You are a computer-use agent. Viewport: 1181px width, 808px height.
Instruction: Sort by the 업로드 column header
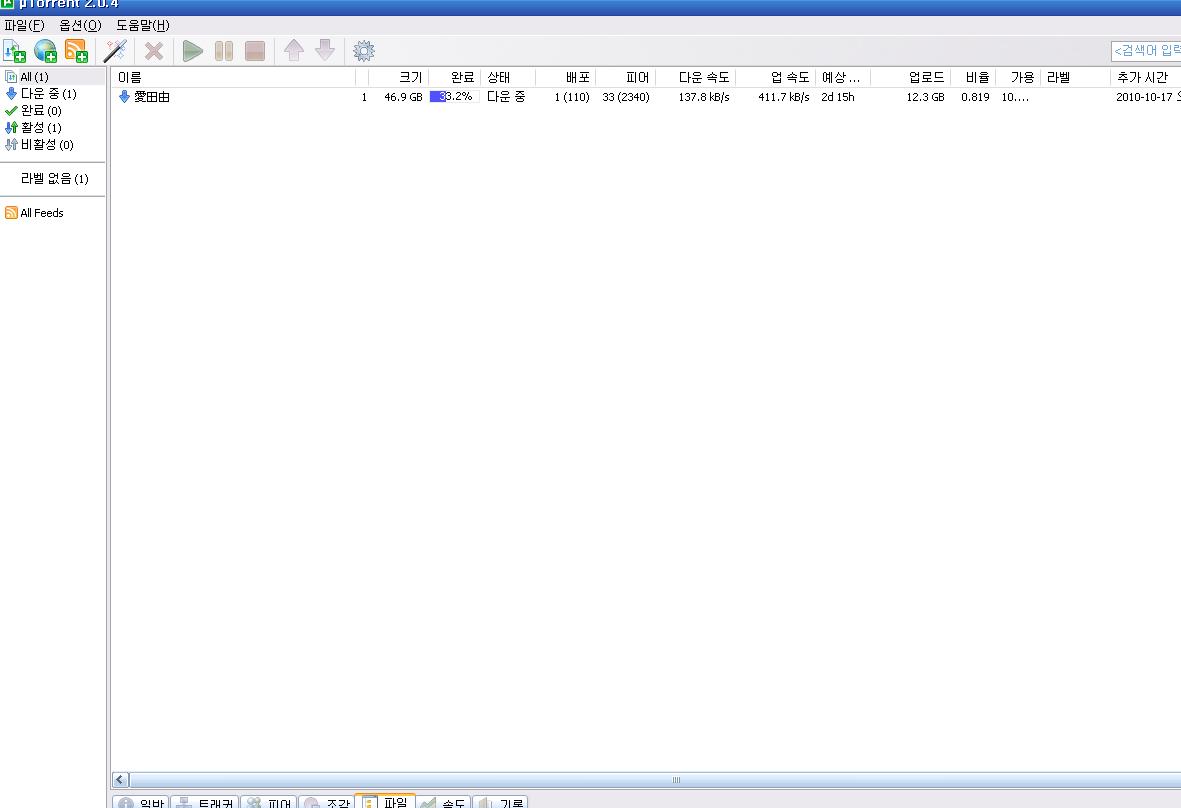point(911,78)
